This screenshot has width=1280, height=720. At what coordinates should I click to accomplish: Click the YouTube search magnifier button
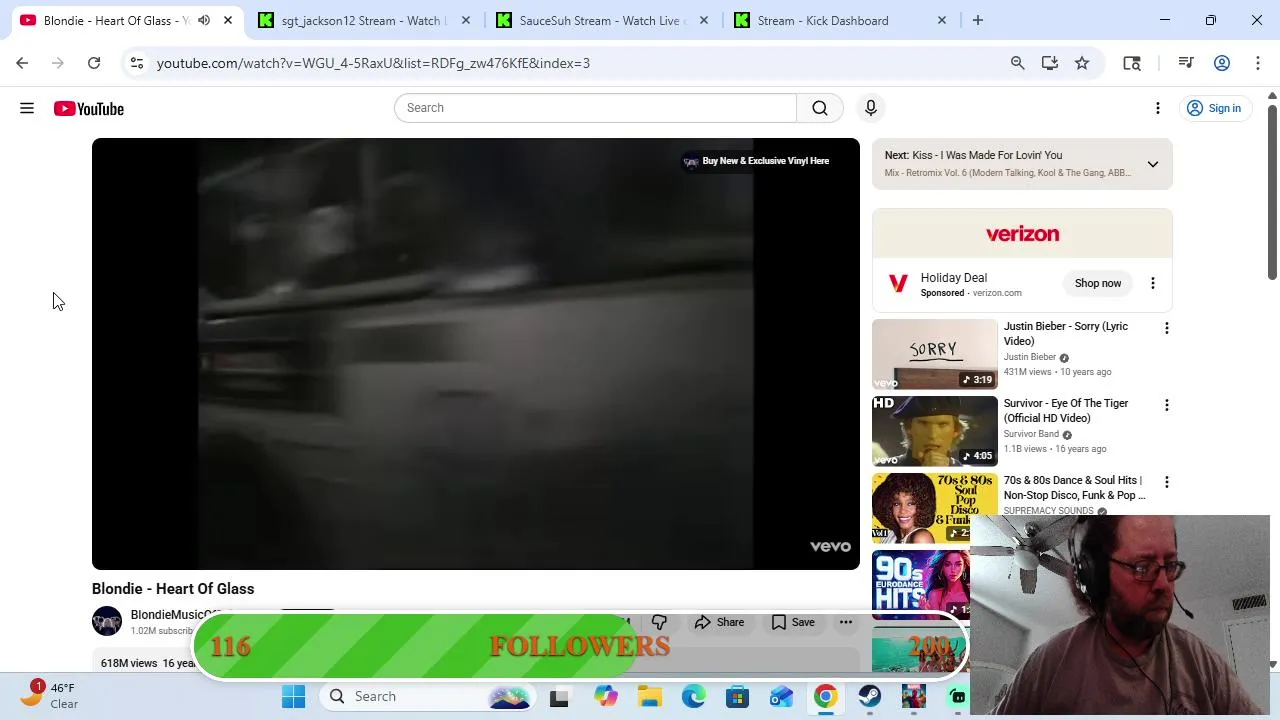(x=820, y=108)
